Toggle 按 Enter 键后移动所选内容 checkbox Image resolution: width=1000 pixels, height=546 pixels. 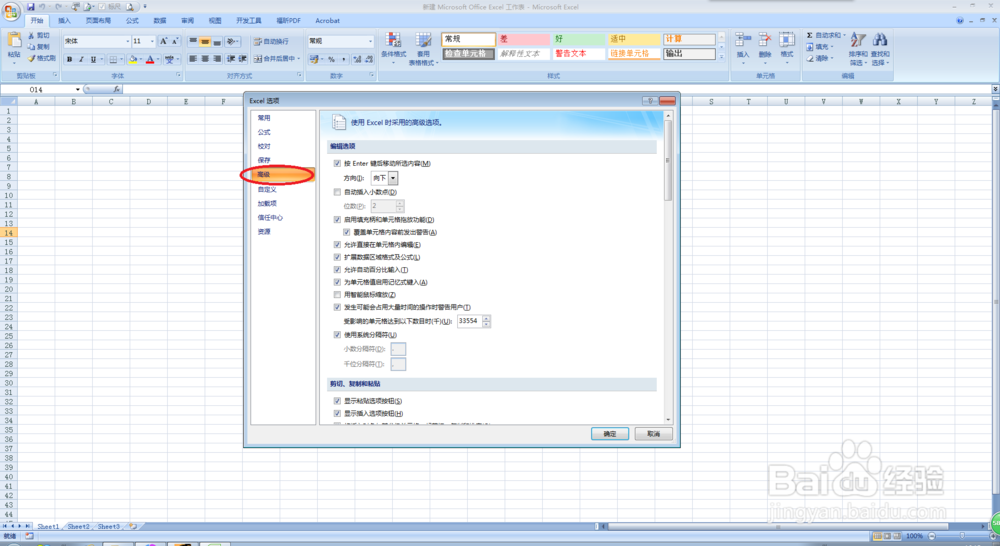point(337,163)
